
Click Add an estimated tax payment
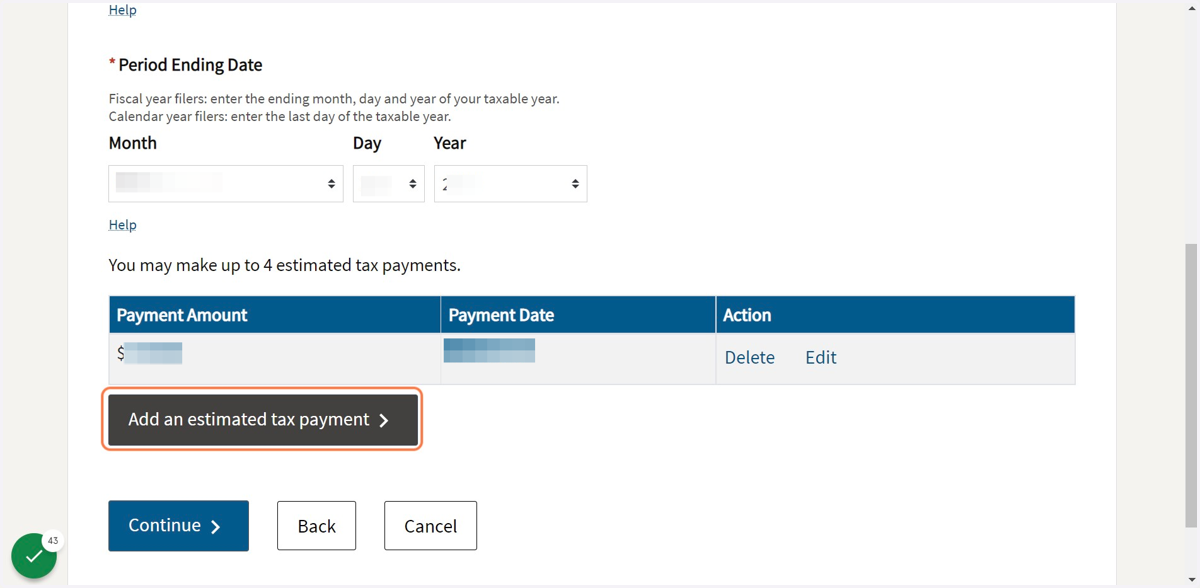point(263,420)
